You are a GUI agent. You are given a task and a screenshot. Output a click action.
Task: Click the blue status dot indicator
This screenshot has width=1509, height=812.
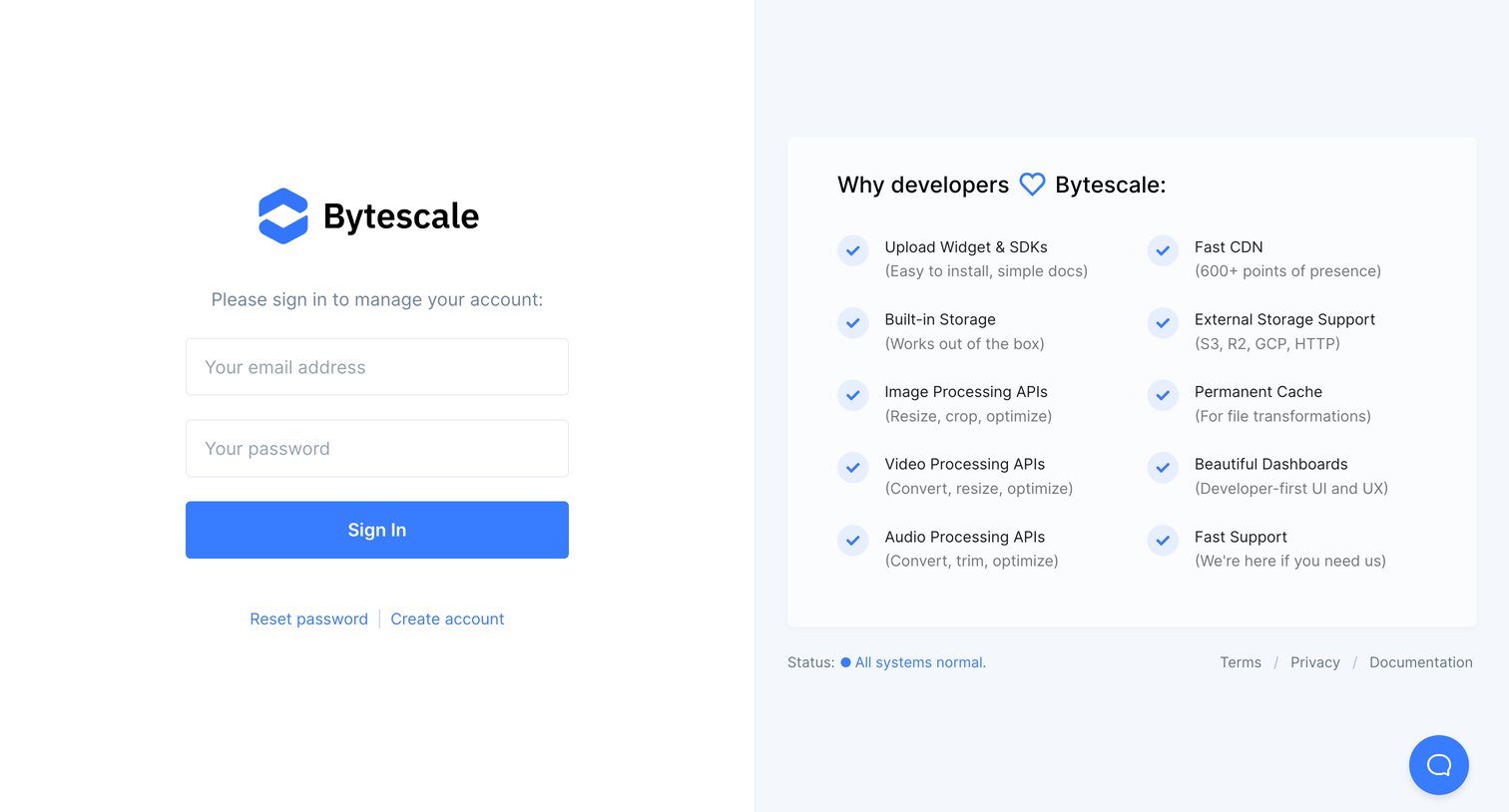(x=845, y=662)
